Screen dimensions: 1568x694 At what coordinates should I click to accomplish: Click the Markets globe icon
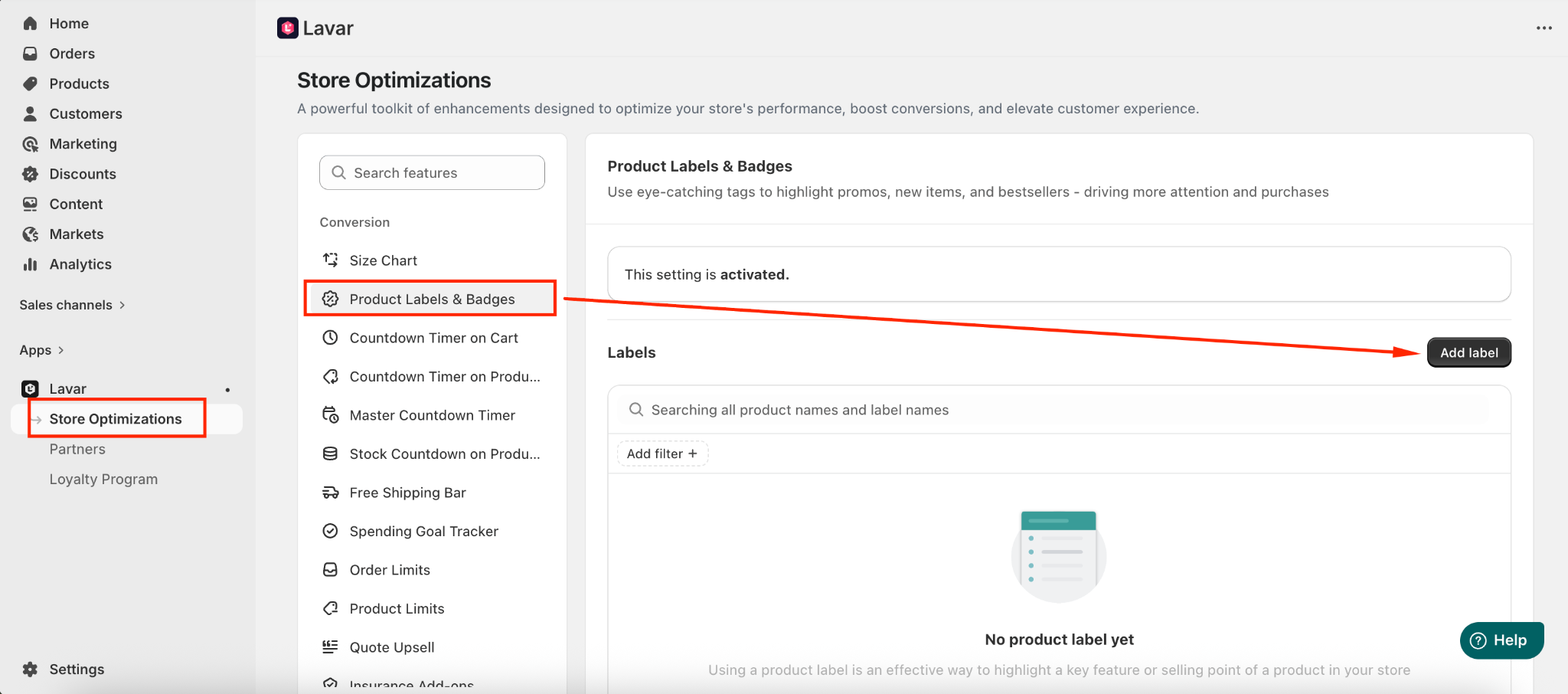(x=30, y=234)
